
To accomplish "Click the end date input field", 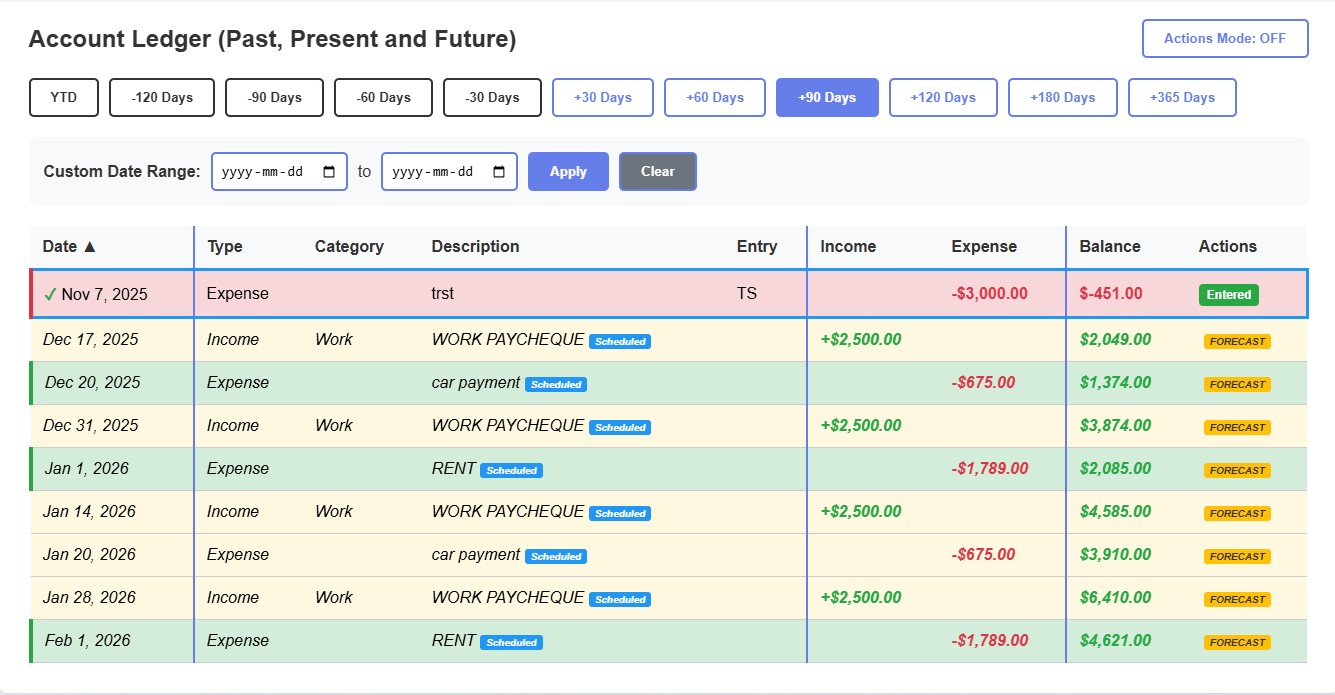I will coord(435,172).
